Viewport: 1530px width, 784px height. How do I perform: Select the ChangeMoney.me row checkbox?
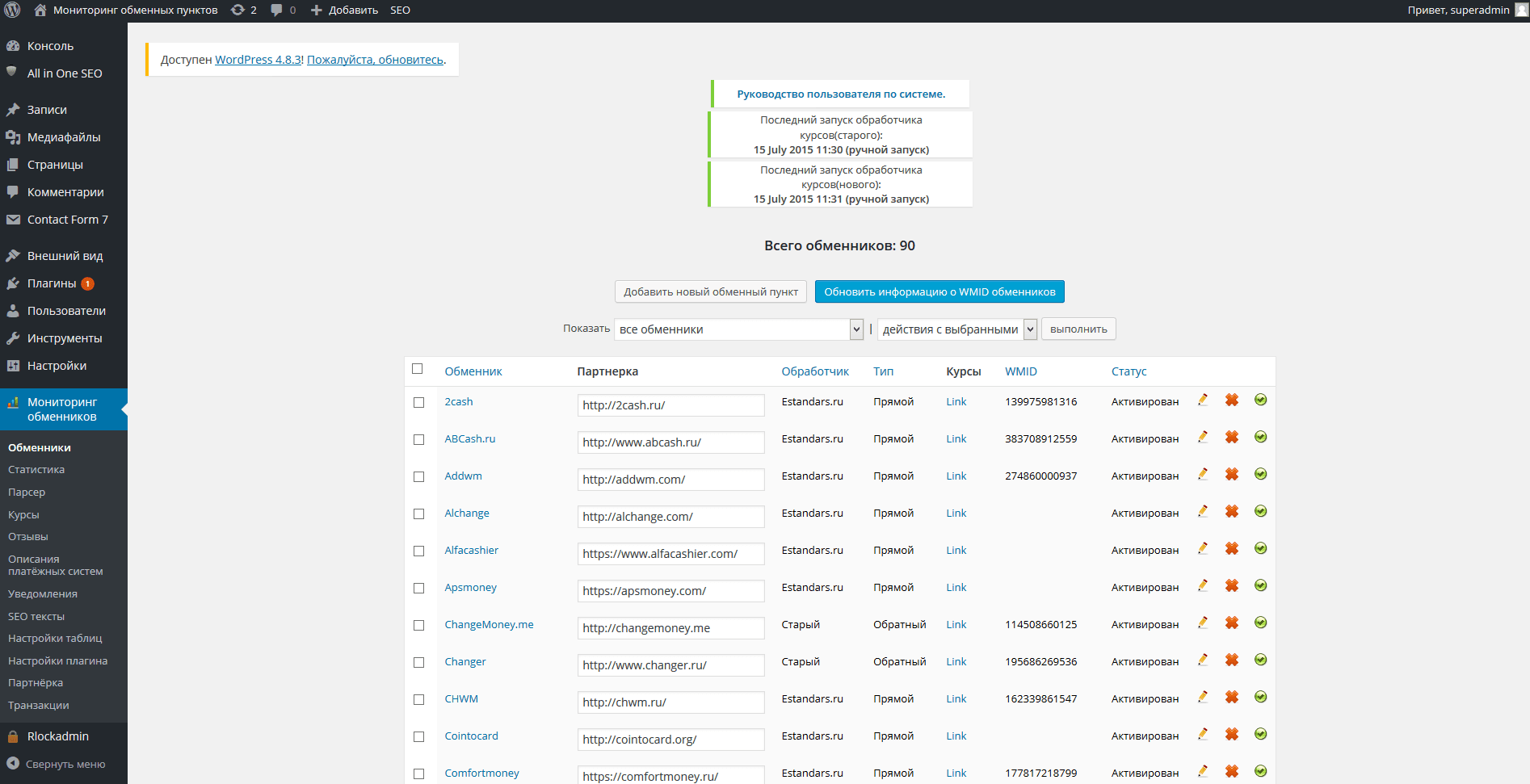418,626
